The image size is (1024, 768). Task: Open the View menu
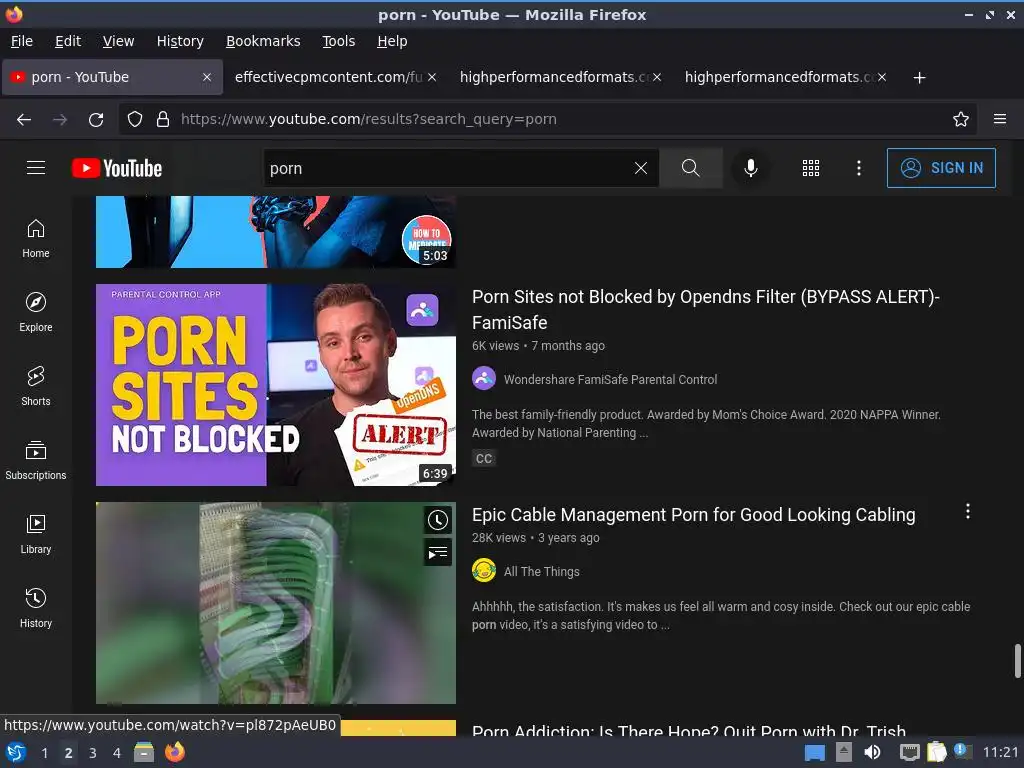[118, 41]
